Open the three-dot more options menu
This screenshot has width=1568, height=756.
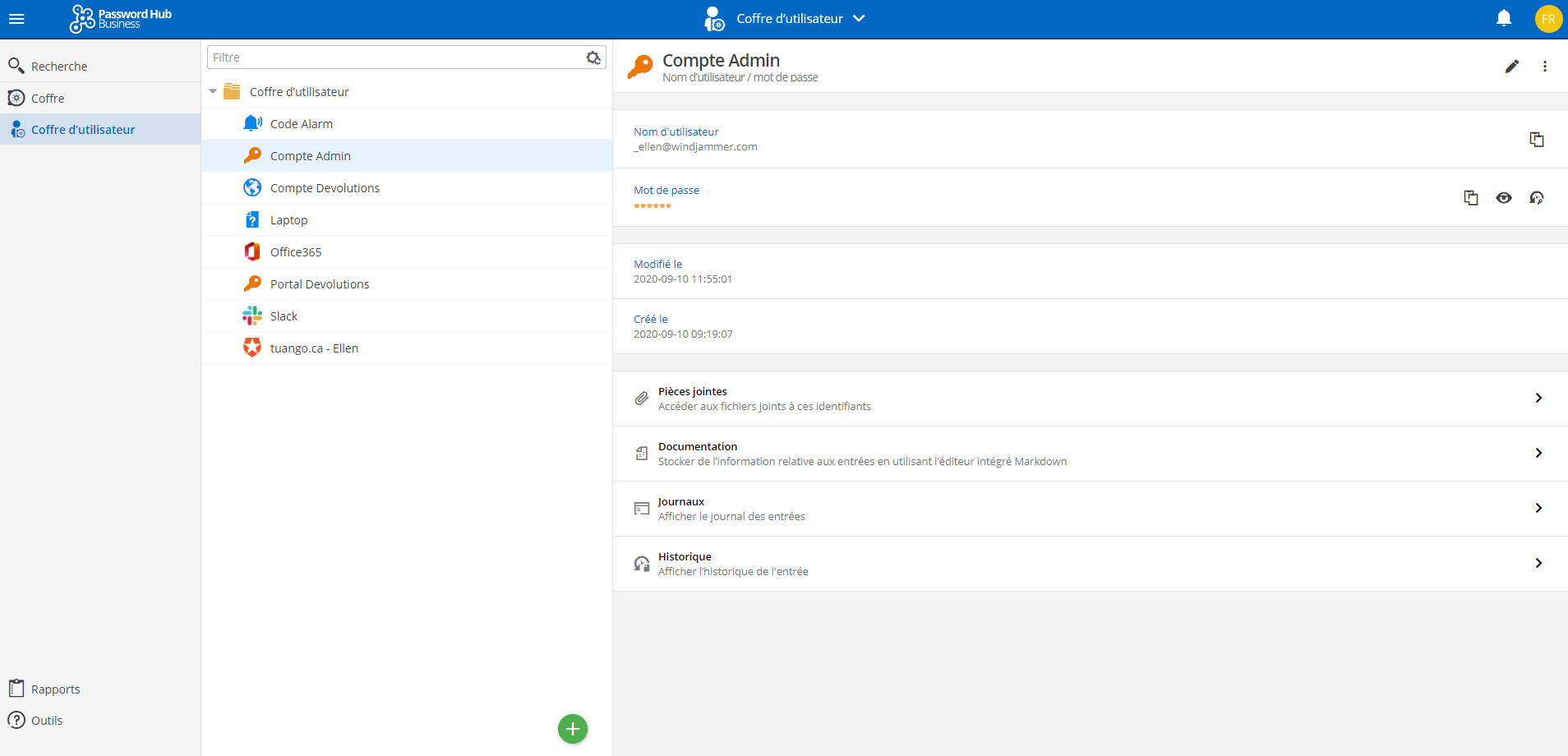[1545, 67]
